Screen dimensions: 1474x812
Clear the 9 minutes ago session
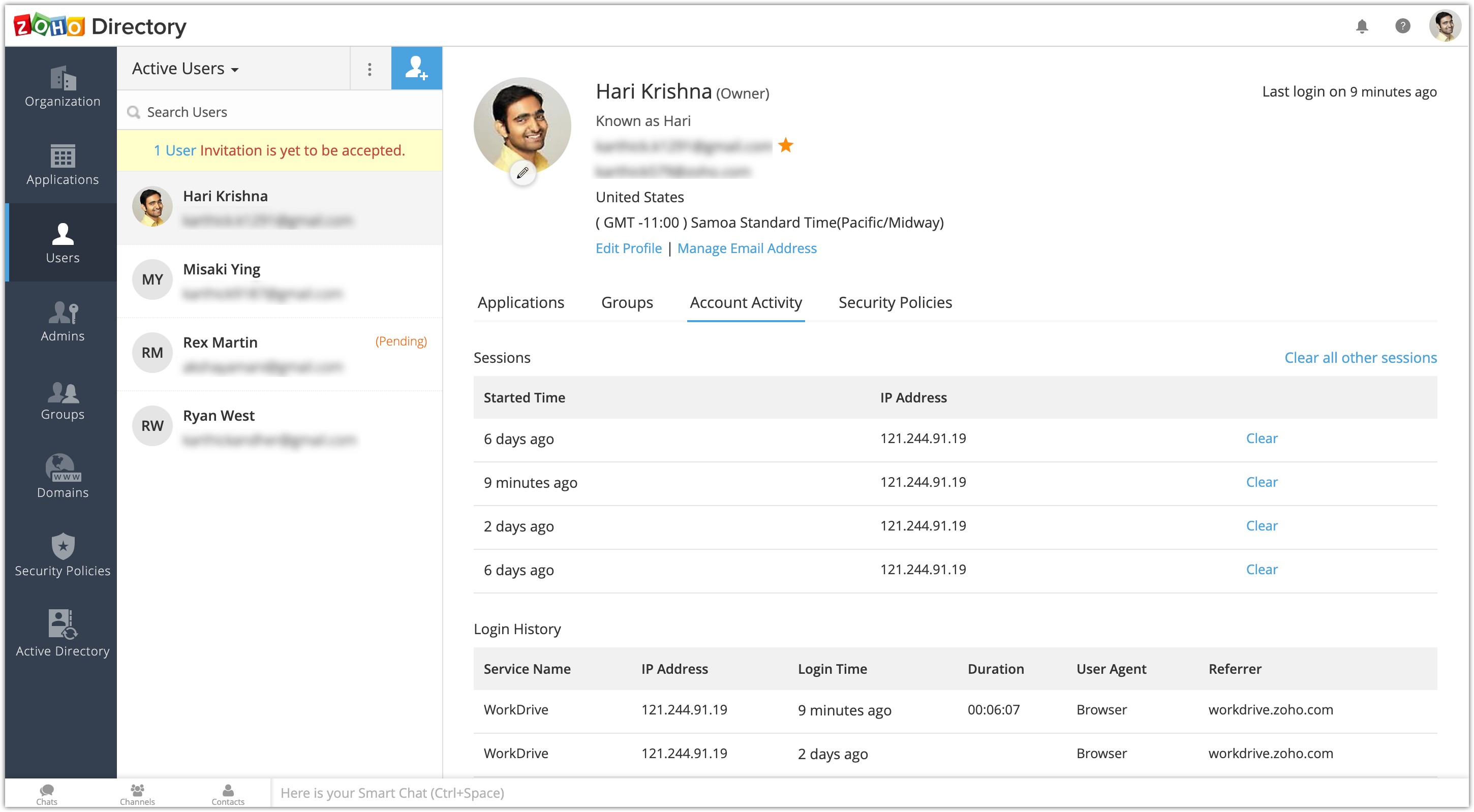(x=1261, y=482)
